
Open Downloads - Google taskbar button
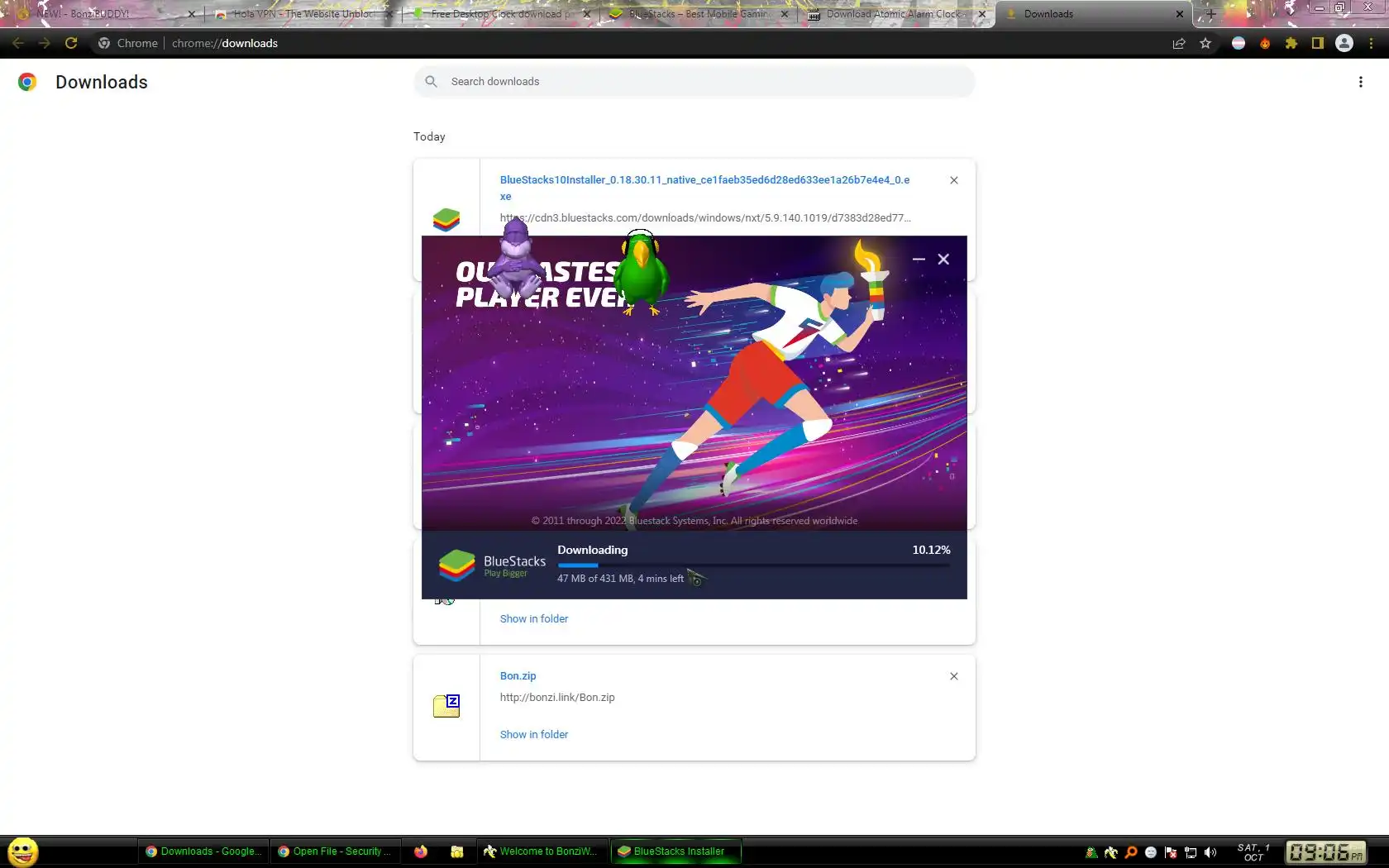tap(203, 851)
